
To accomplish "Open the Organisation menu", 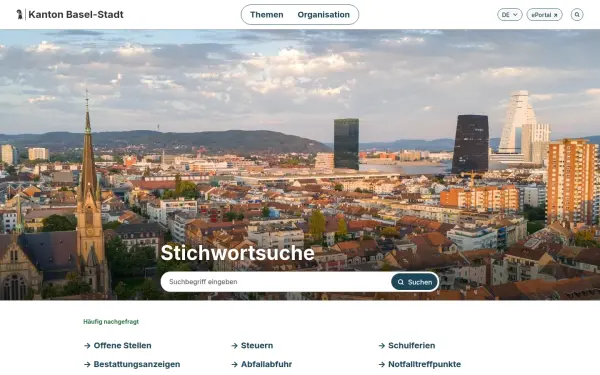I will [323, 15].
